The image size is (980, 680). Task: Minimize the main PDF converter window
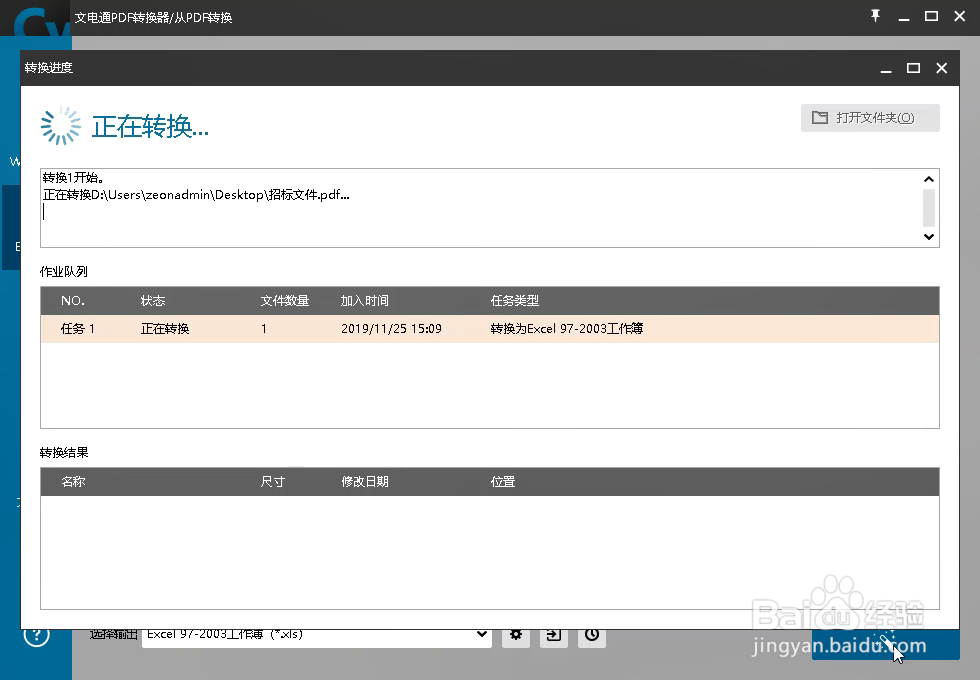(x=904, y=16)
